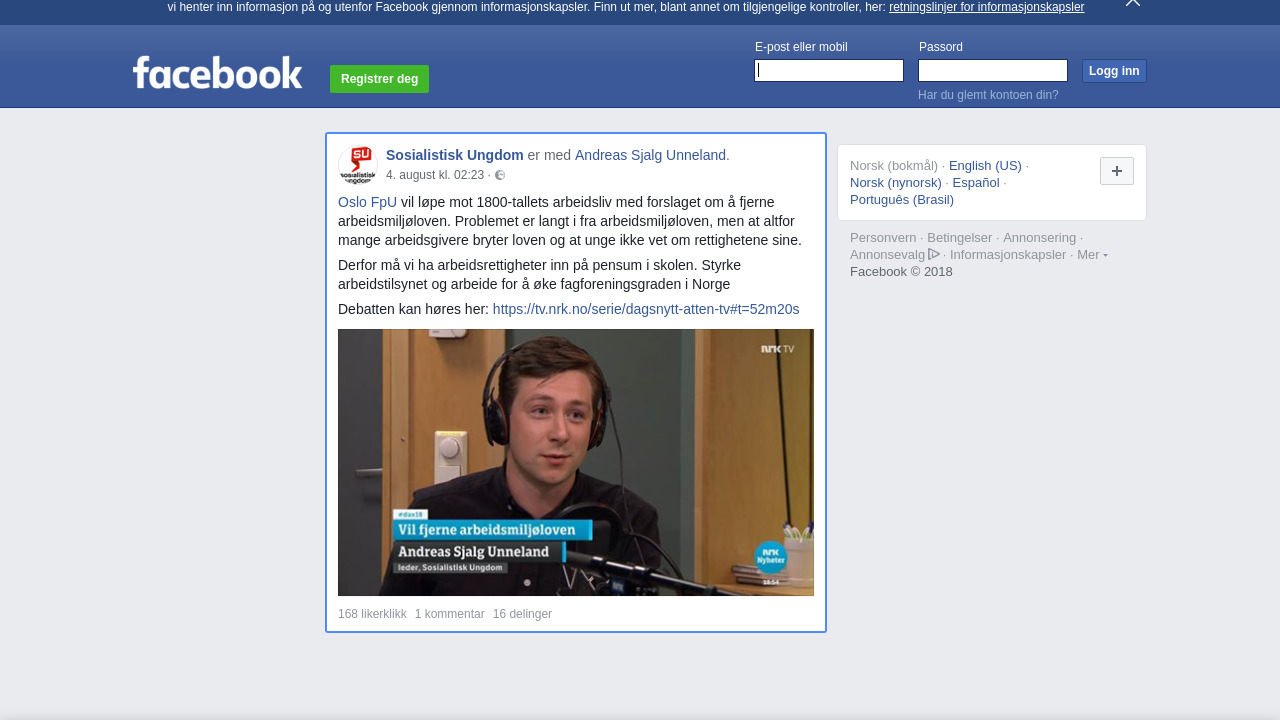Viewport: 1280px width, 720px height.
Task: Switch language to Español
Action: click(x=976, y=183)
